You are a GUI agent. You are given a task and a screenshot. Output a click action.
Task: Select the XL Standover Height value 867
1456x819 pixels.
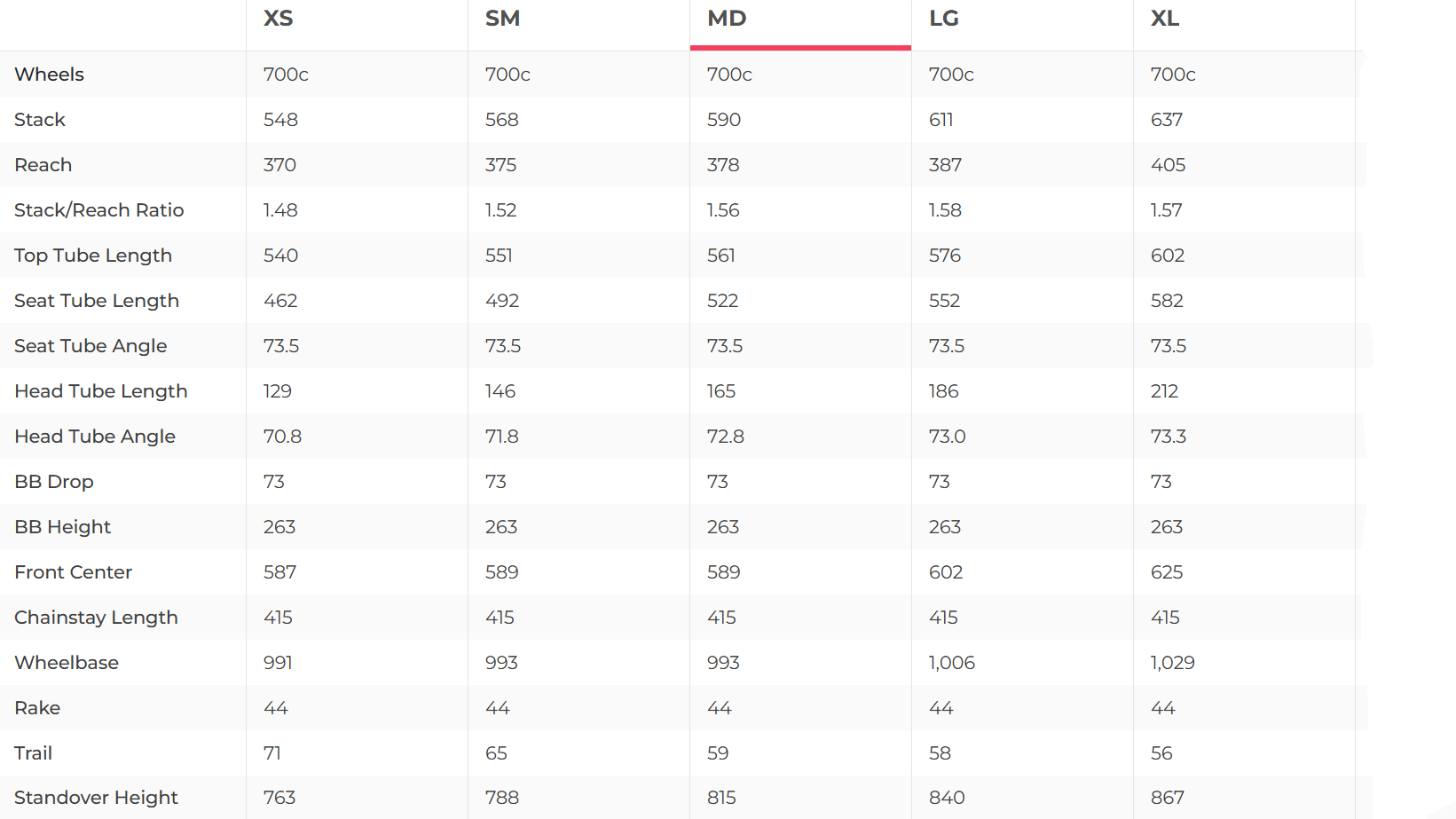1168,798
